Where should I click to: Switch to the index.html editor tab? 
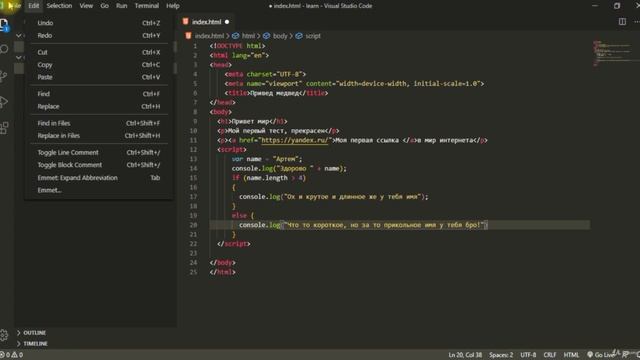click(x=206, y=22)
